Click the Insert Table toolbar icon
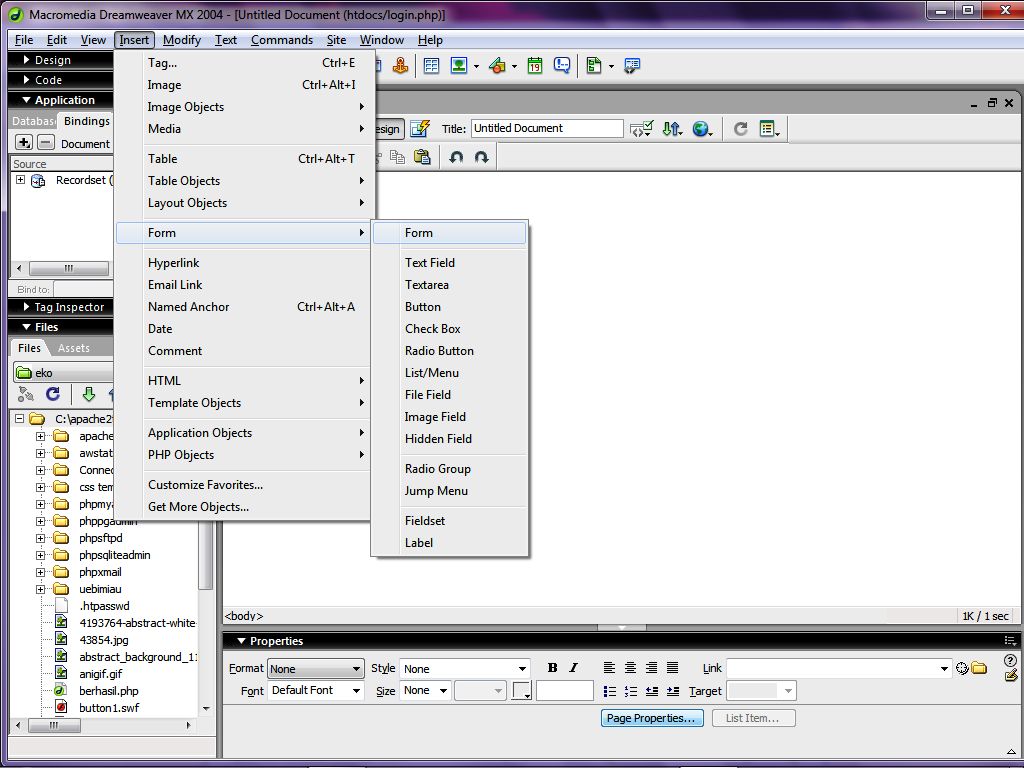 431,65
